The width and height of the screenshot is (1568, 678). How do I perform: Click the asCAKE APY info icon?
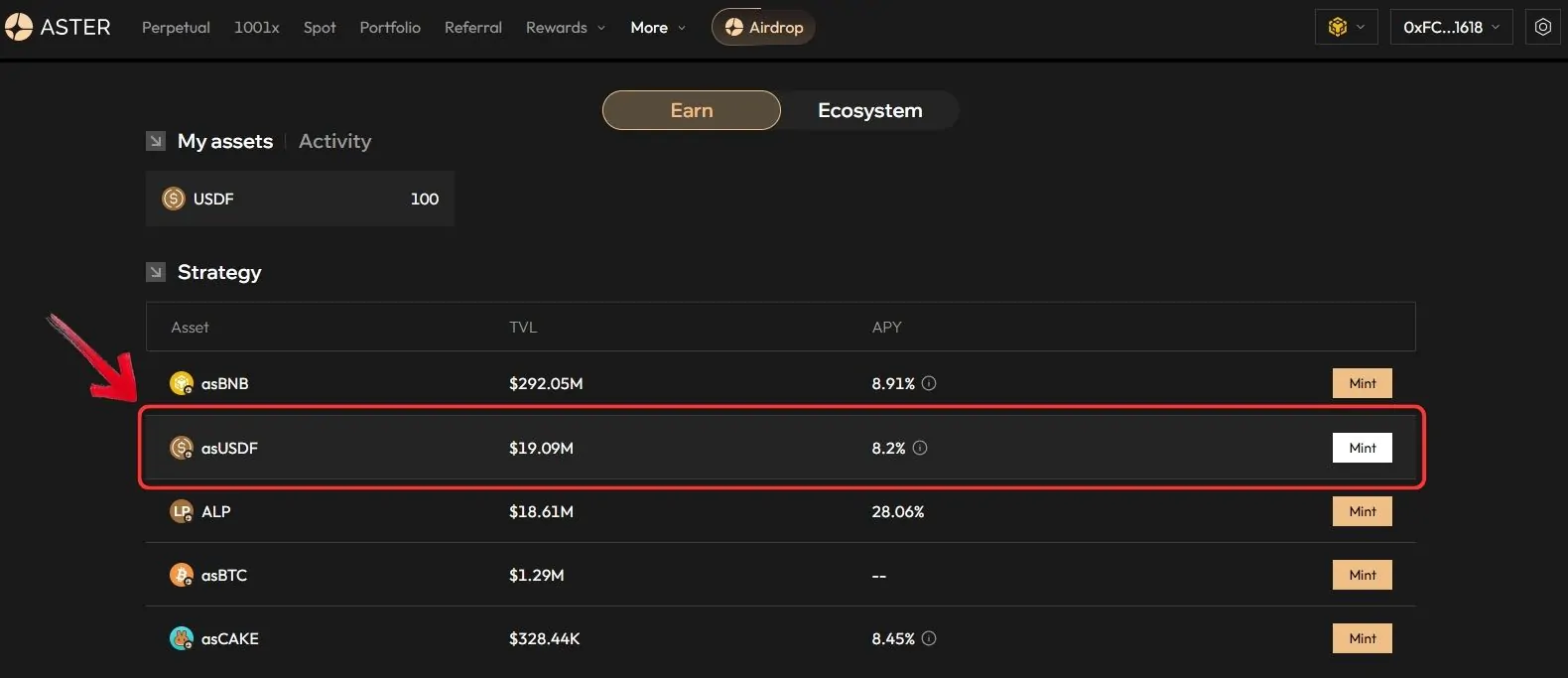coord(929,638)
